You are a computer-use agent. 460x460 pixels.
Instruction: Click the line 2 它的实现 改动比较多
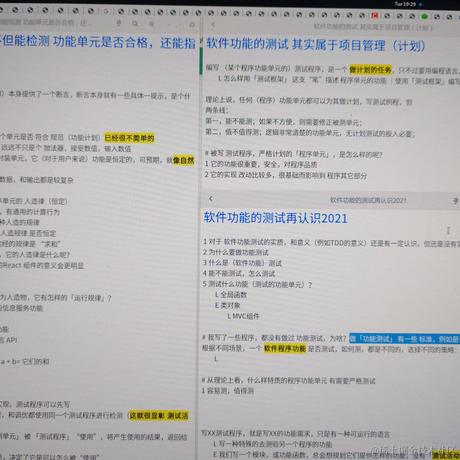click(x=286, y=175)
